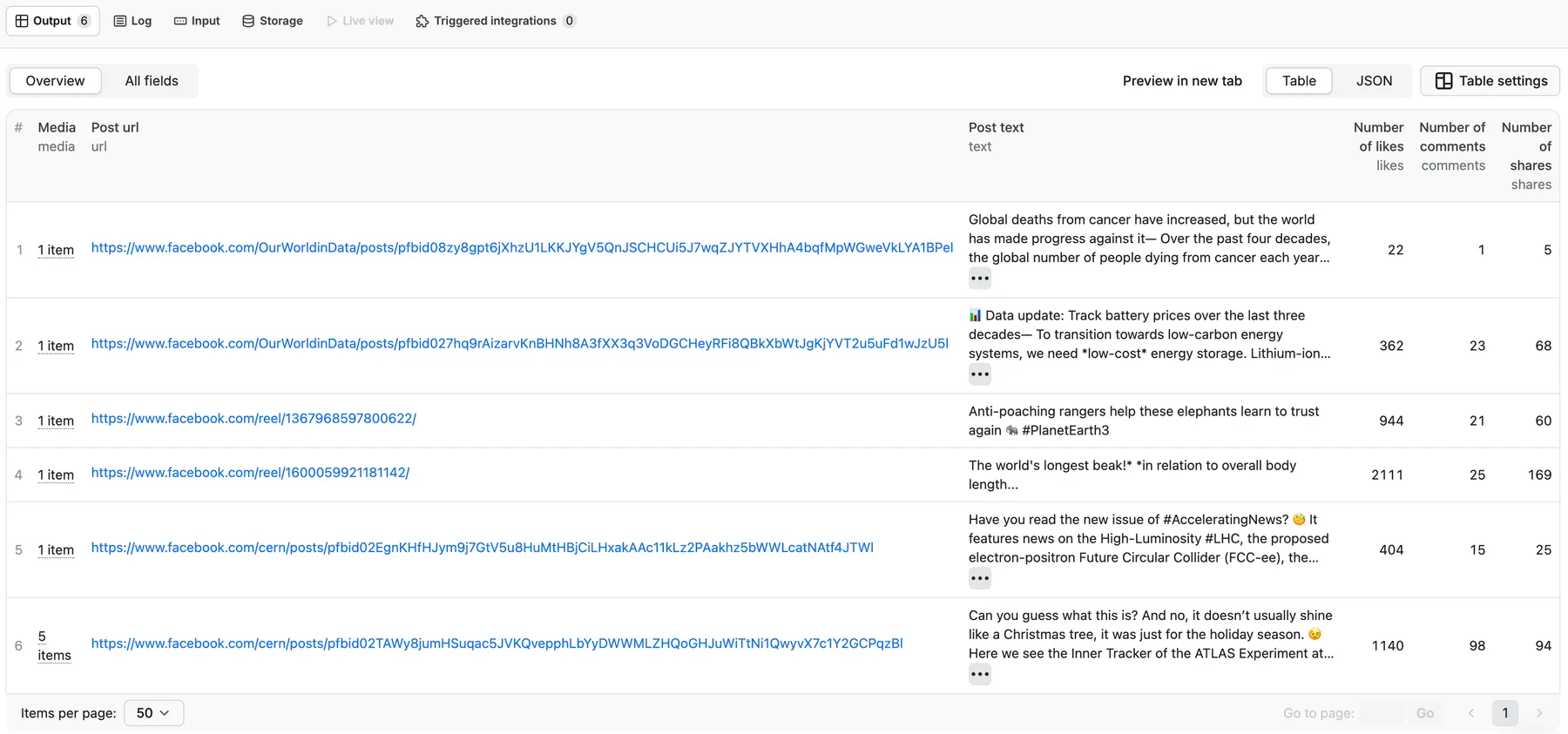Open media item for longest beak row
The image size is (1568, 734).
tap(56, 475)
